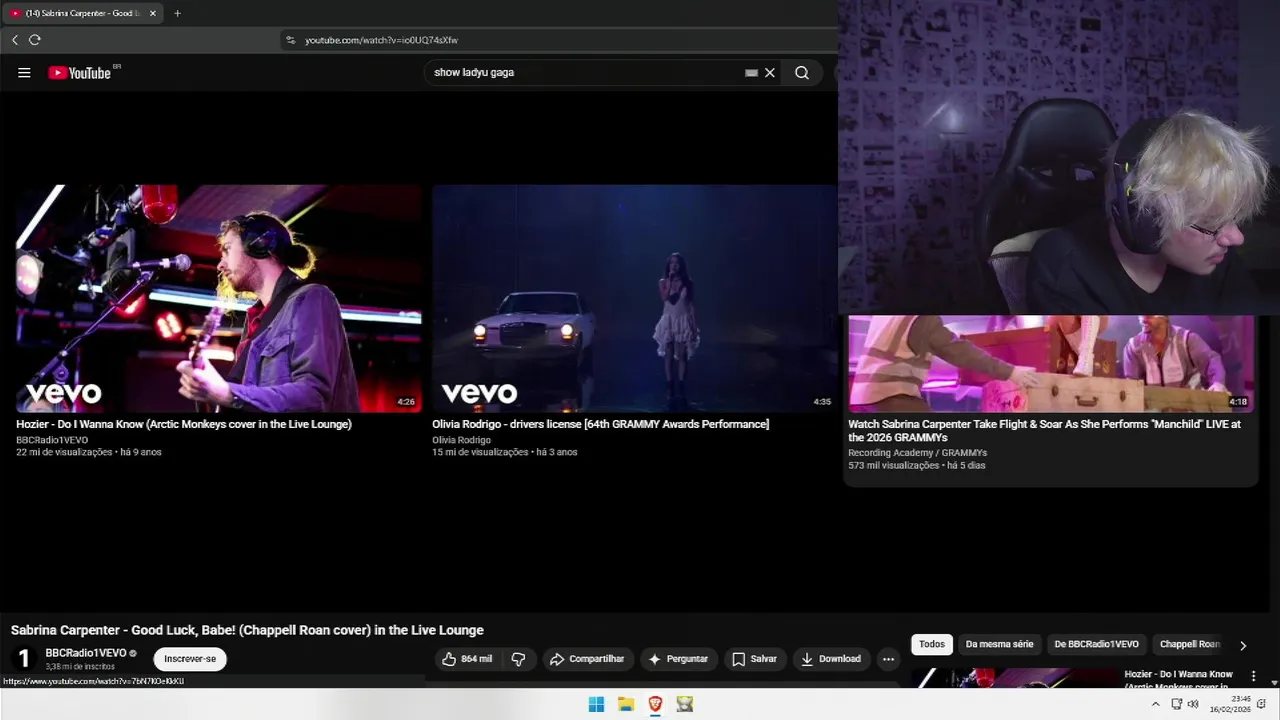Viewport: 1280px width, 720px height.
Task: Go back with browser back arrow
Action: click(x=15, y=40)
